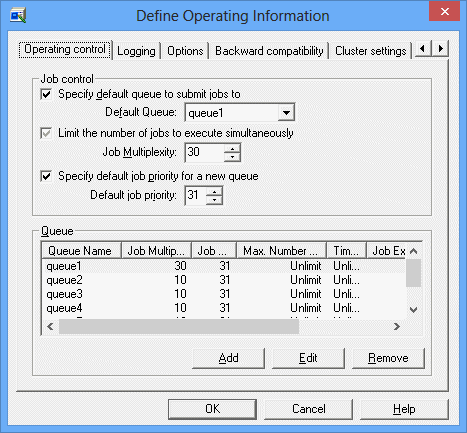
Task: Select the queue3 row in list
Action: click(224, 294)
